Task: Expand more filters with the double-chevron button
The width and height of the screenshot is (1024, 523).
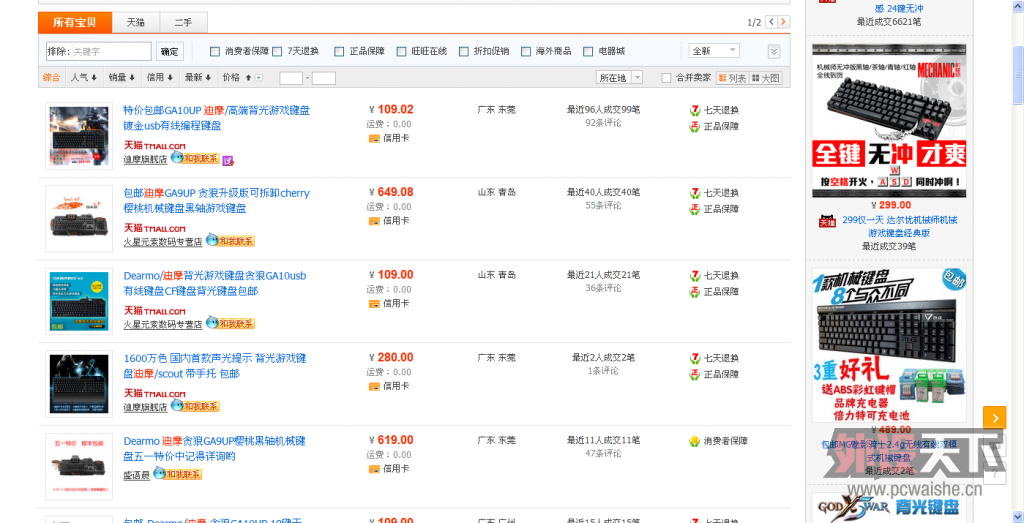Action: coord(773,52)
